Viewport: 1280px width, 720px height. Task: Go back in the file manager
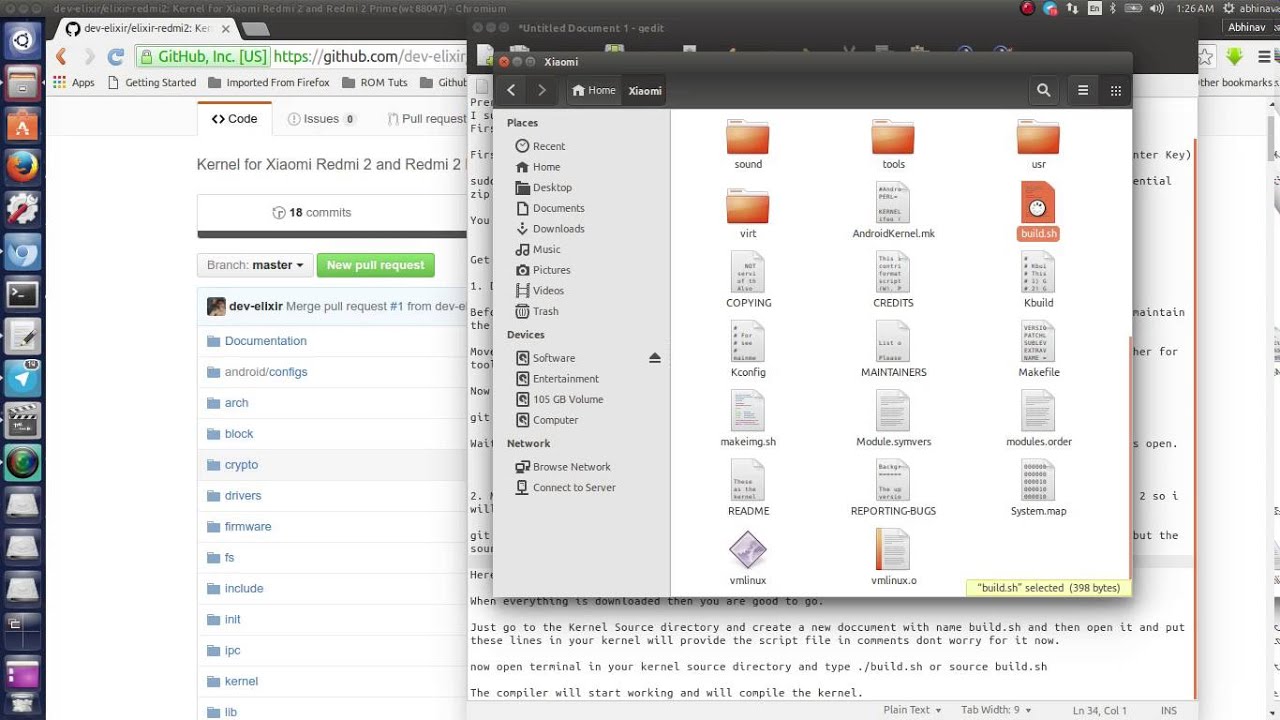click(x=511, y=90)
